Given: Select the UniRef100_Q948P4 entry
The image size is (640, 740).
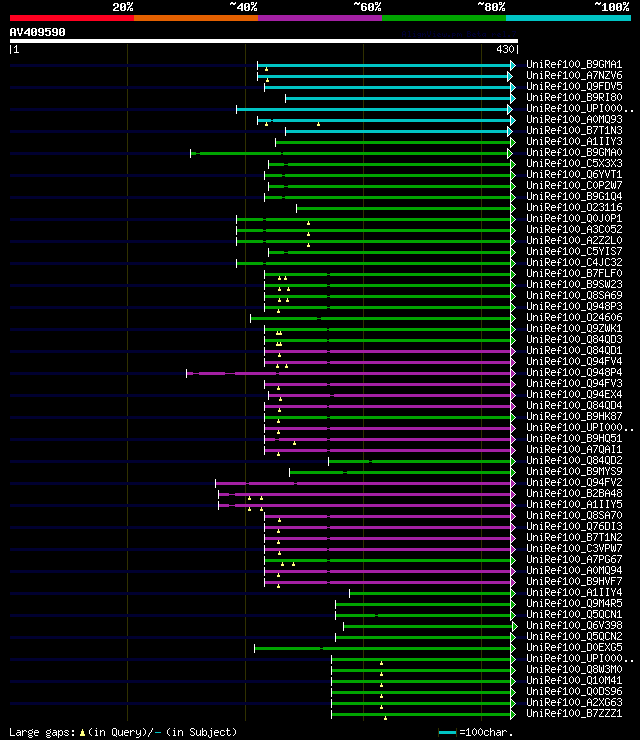Looking at the screenshot, I should (x=574, y=373).
